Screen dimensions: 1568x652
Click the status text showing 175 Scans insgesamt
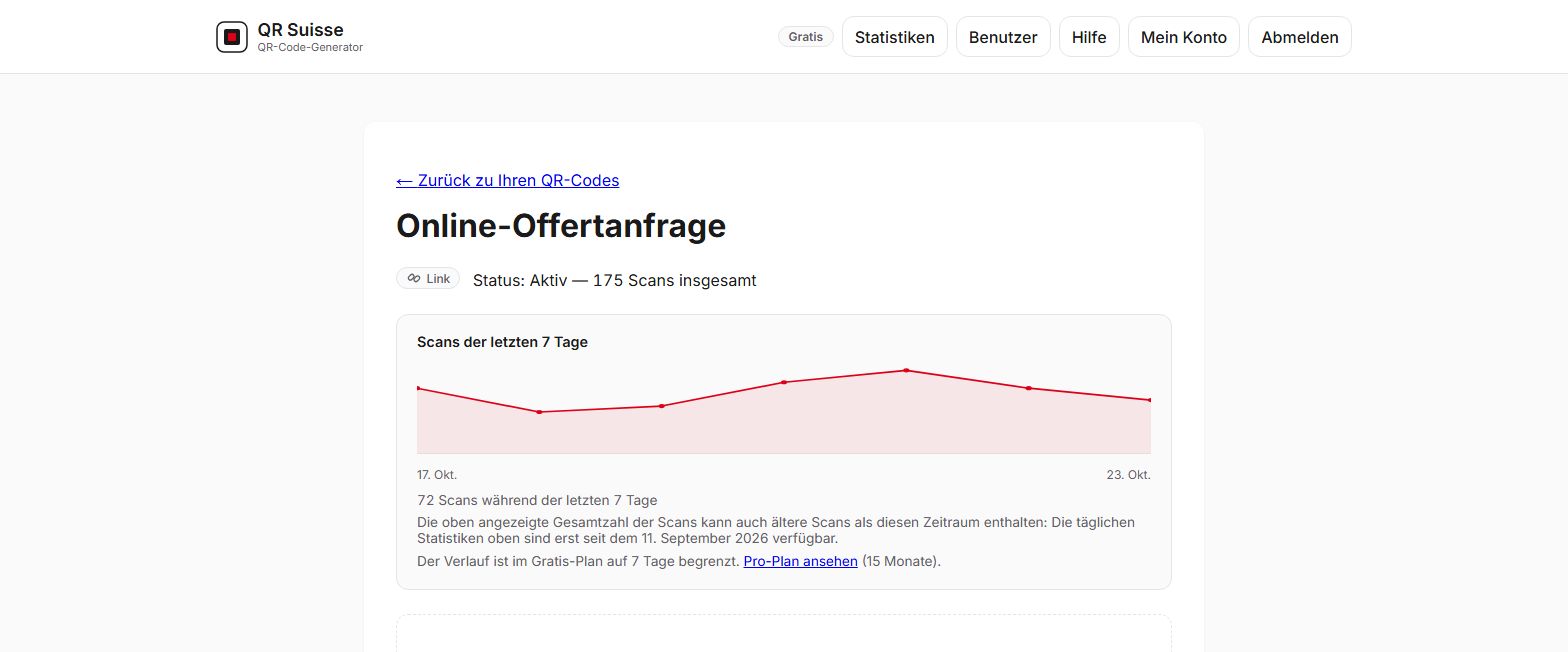614,280
